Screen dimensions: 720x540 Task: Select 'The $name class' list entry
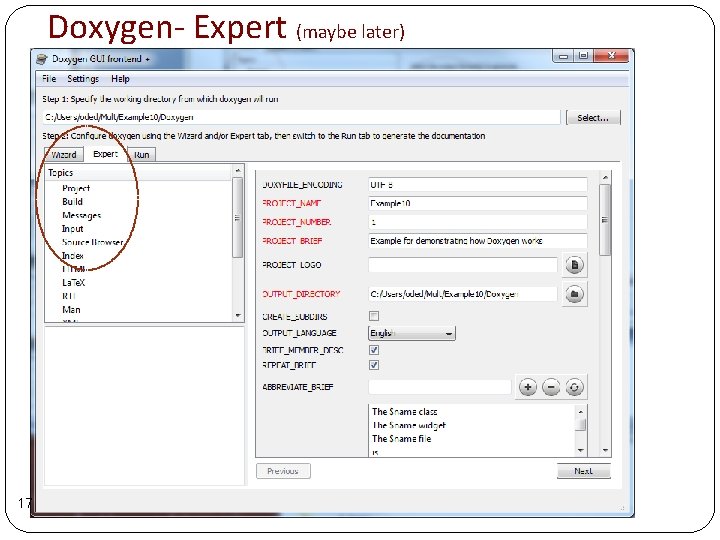tap(405, 411)
